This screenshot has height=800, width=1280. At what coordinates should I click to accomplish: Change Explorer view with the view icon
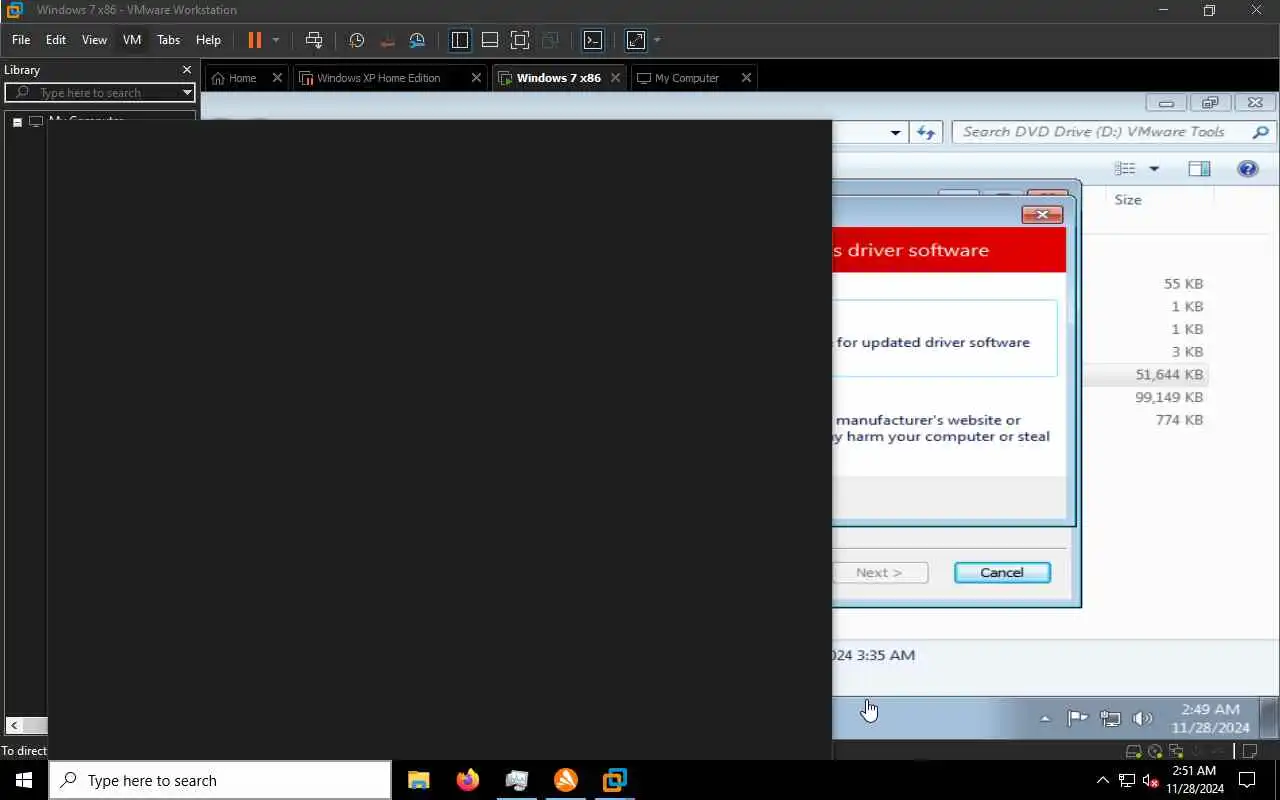[x=1126, y=169]
